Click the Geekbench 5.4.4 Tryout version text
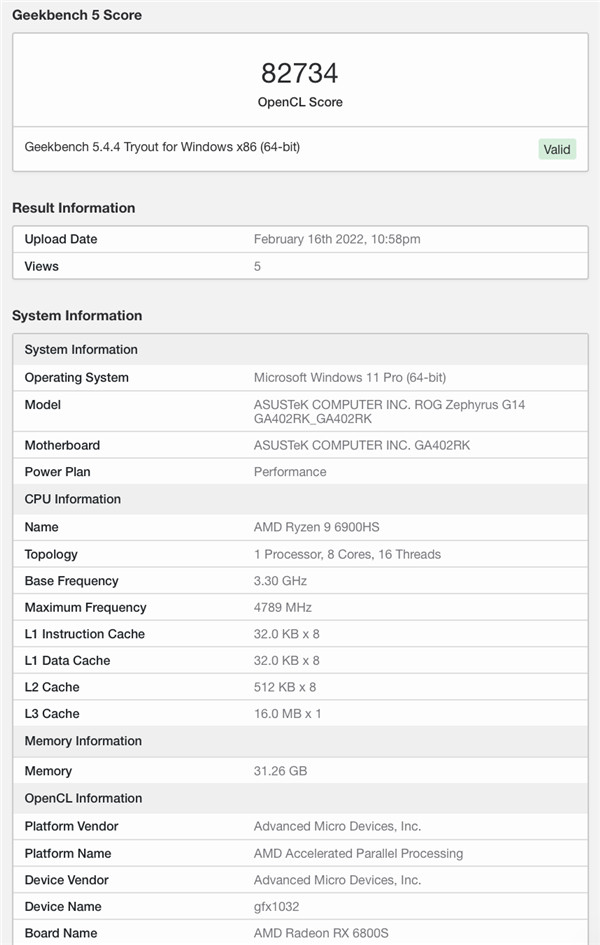 click(x=162, y=147)
